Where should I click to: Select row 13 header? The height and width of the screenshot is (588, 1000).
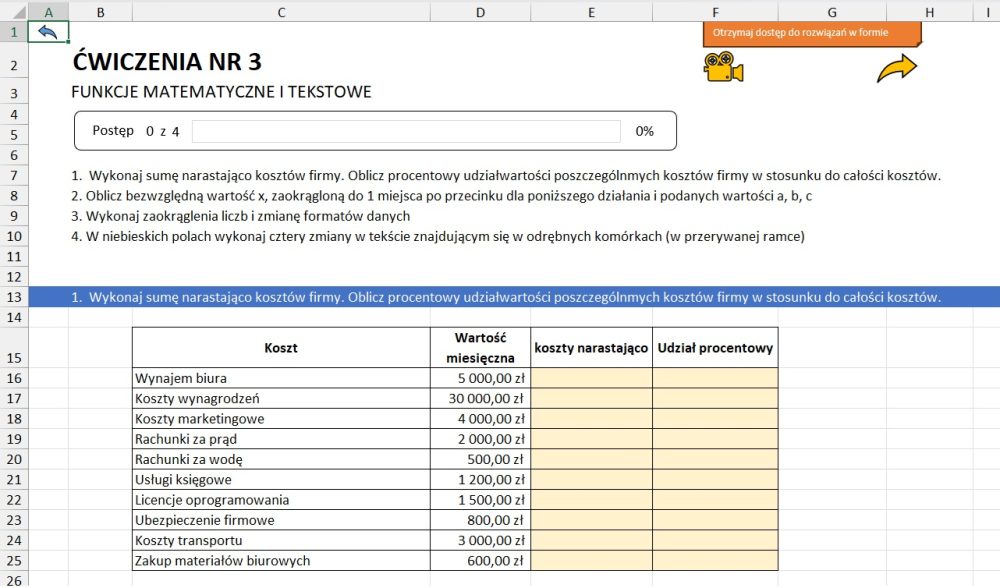[x=14, y=297]
